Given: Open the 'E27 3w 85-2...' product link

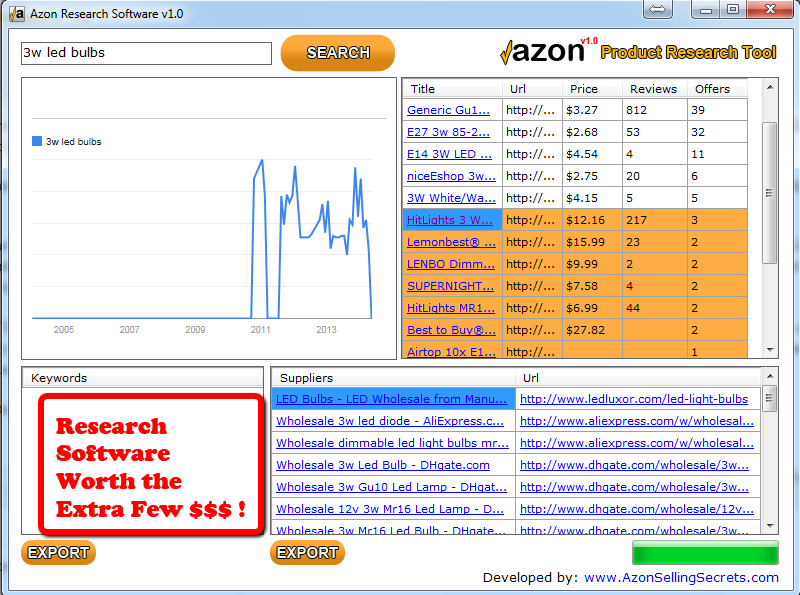Looking at the screenshot, I should click(x=448, y=132).
